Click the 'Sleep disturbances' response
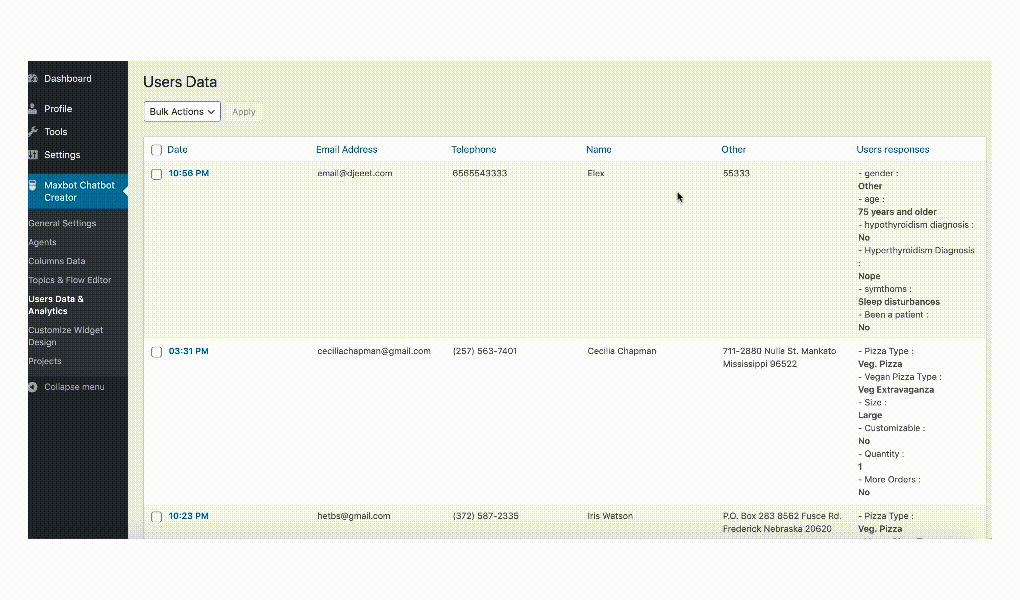 pyautogui.click(x=899, y=302)
